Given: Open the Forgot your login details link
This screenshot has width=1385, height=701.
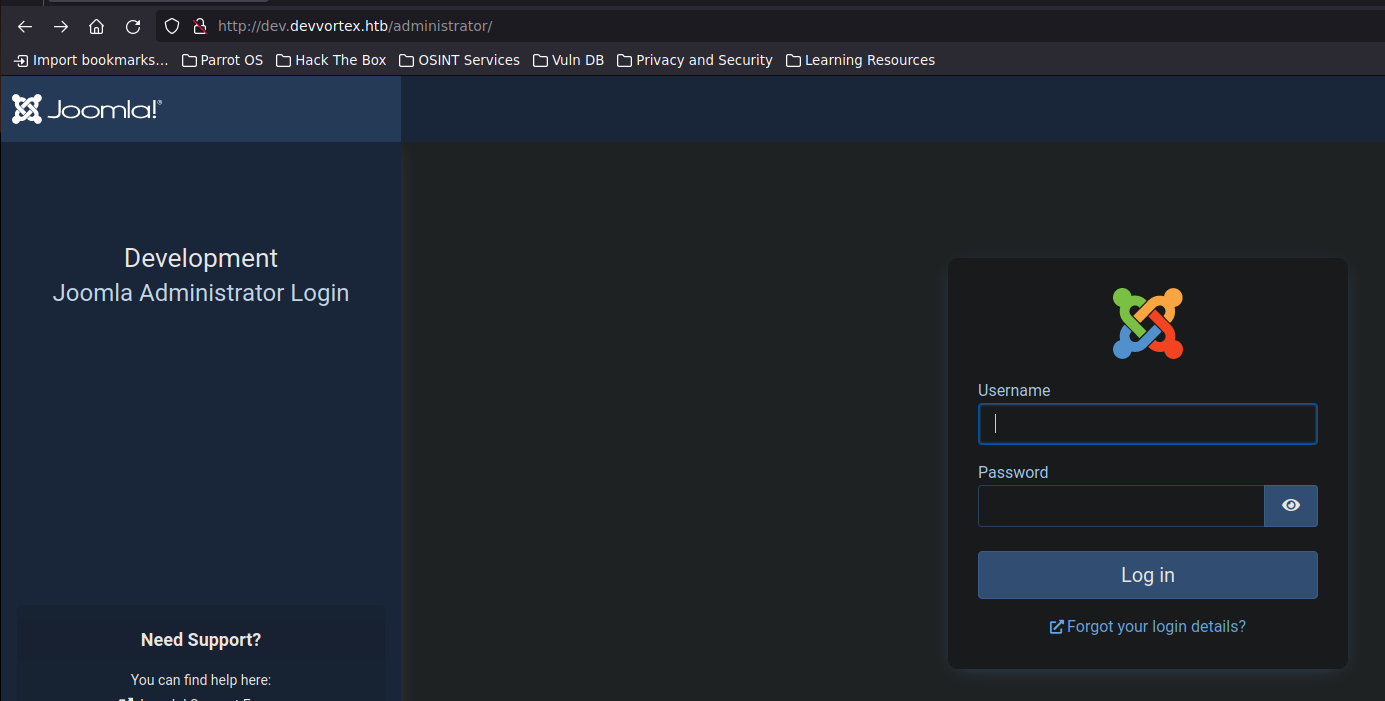Looking at the screenshot, I should tap(1148, 627).
